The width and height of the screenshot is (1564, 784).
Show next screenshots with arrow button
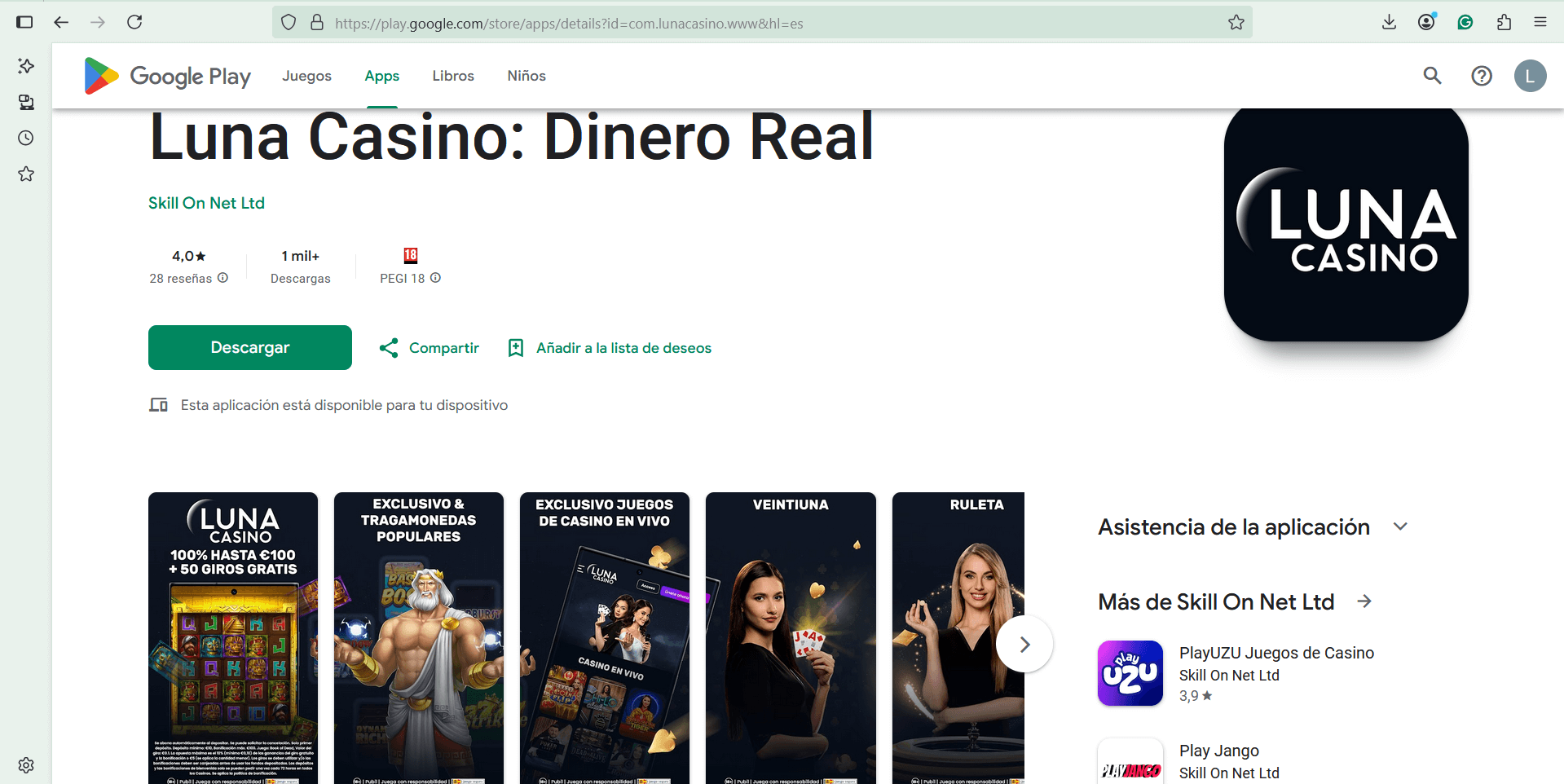pos(1024,644)
